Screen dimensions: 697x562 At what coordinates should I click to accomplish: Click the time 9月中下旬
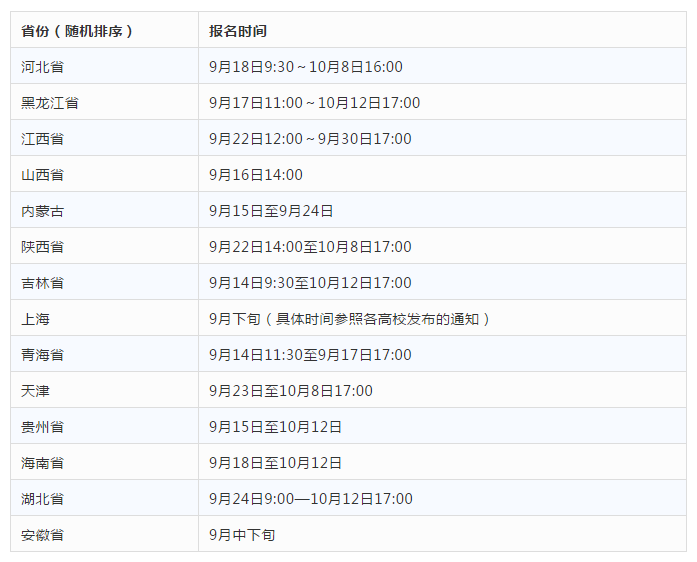pyautogui.click(x=242, y=535)
